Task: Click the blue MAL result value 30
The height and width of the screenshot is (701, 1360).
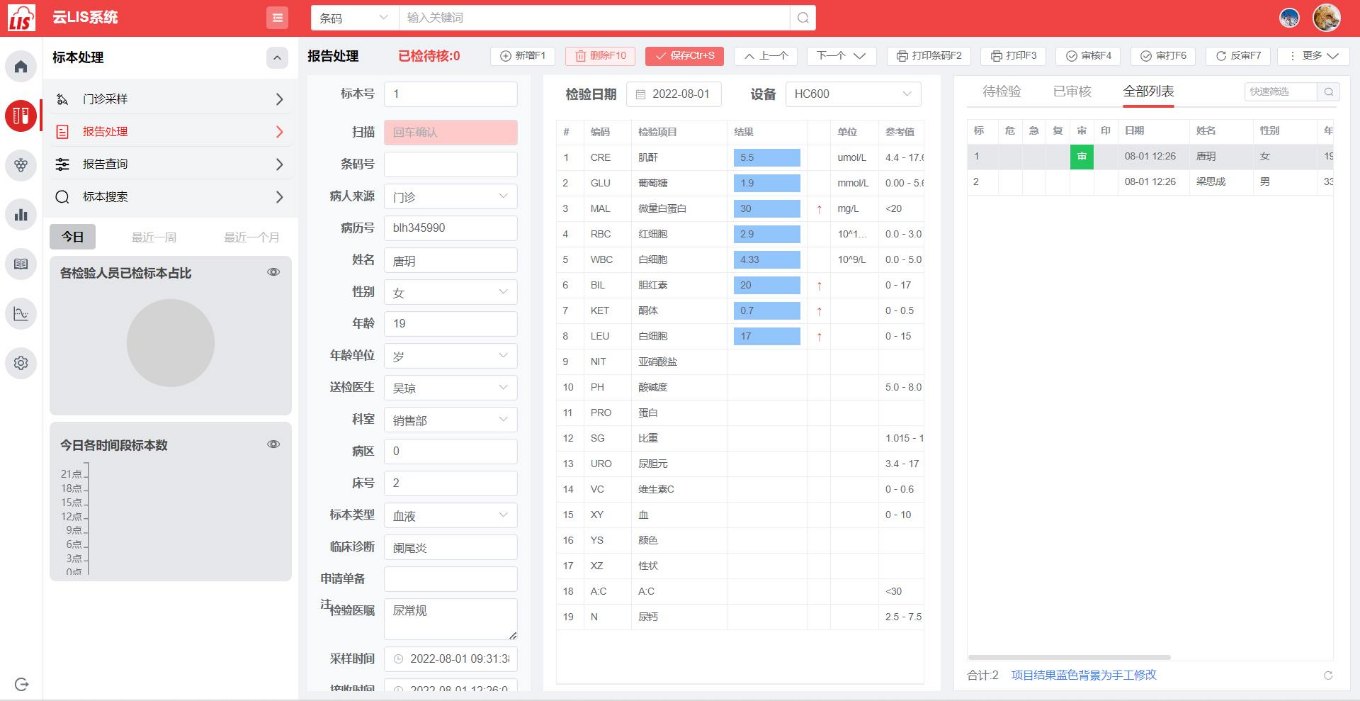Action: 767,209
